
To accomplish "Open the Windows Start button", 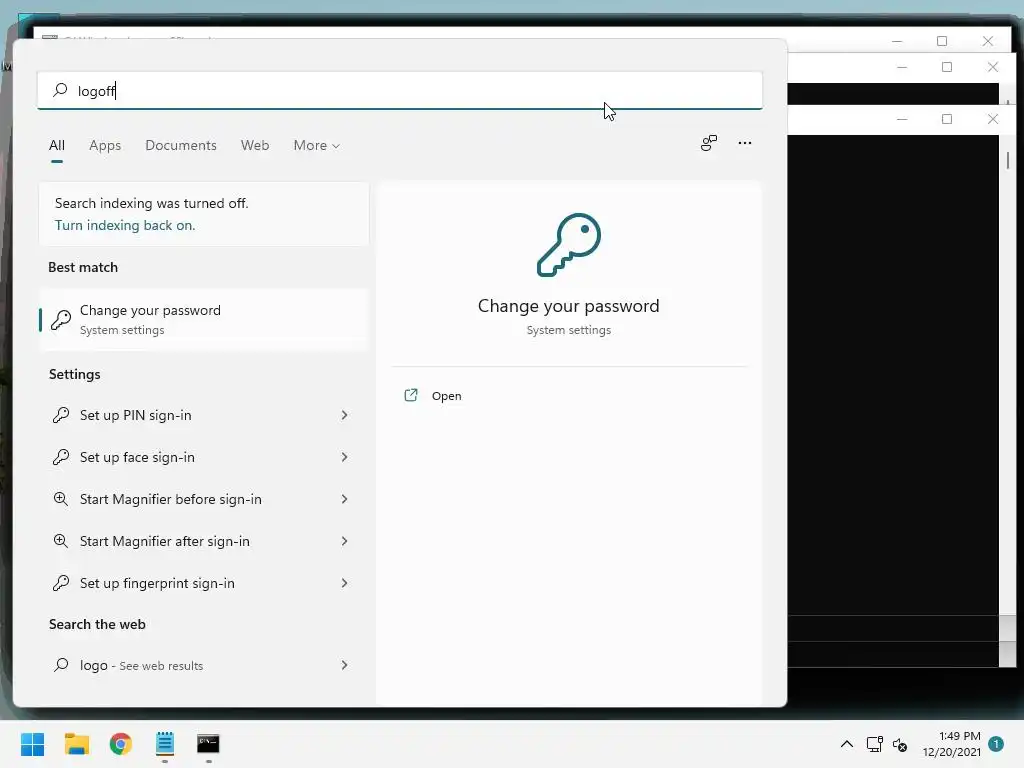I will click(x=33, y=744).
